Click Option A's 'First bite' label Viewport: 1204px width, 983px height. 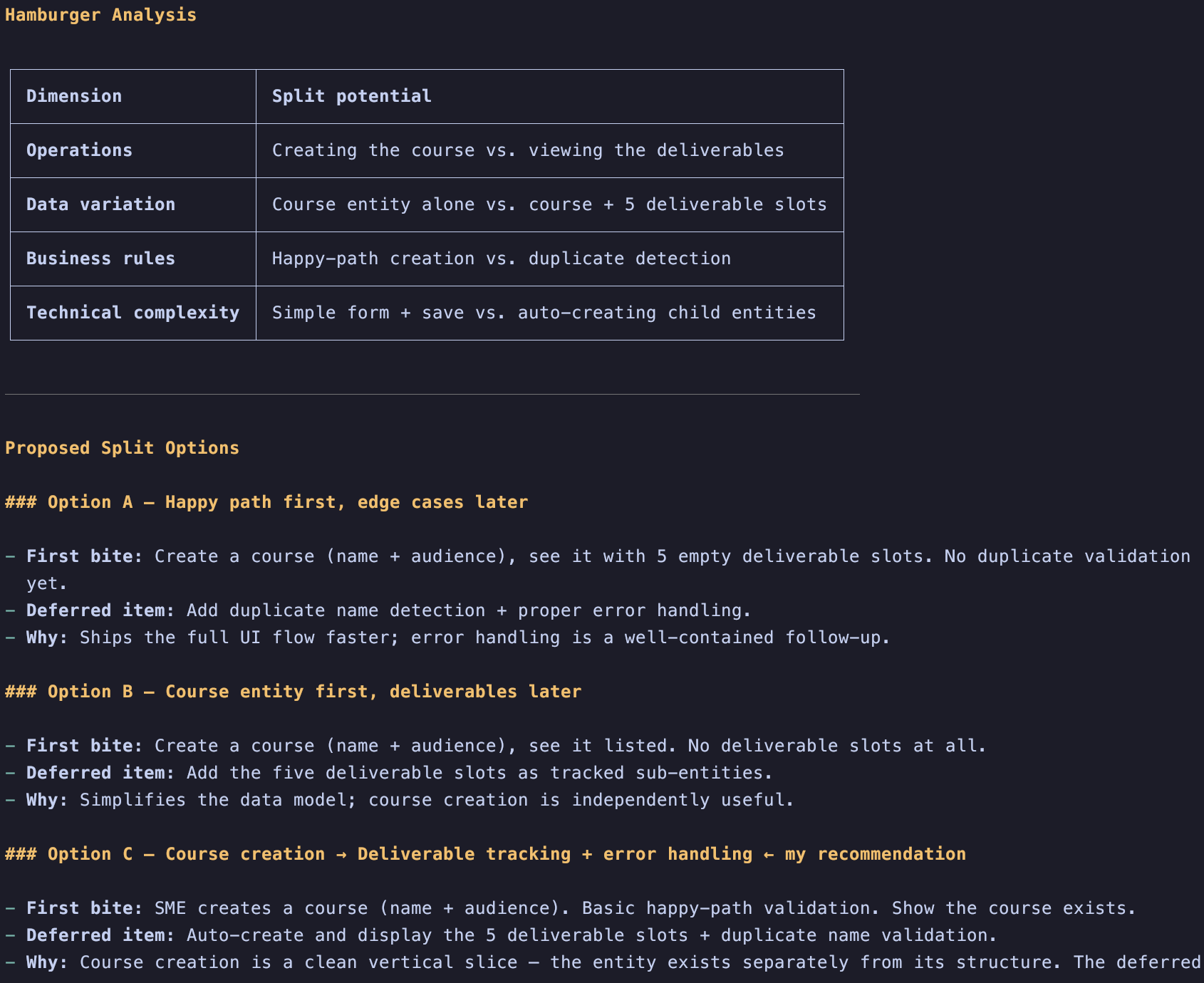(x=84, y=556)
